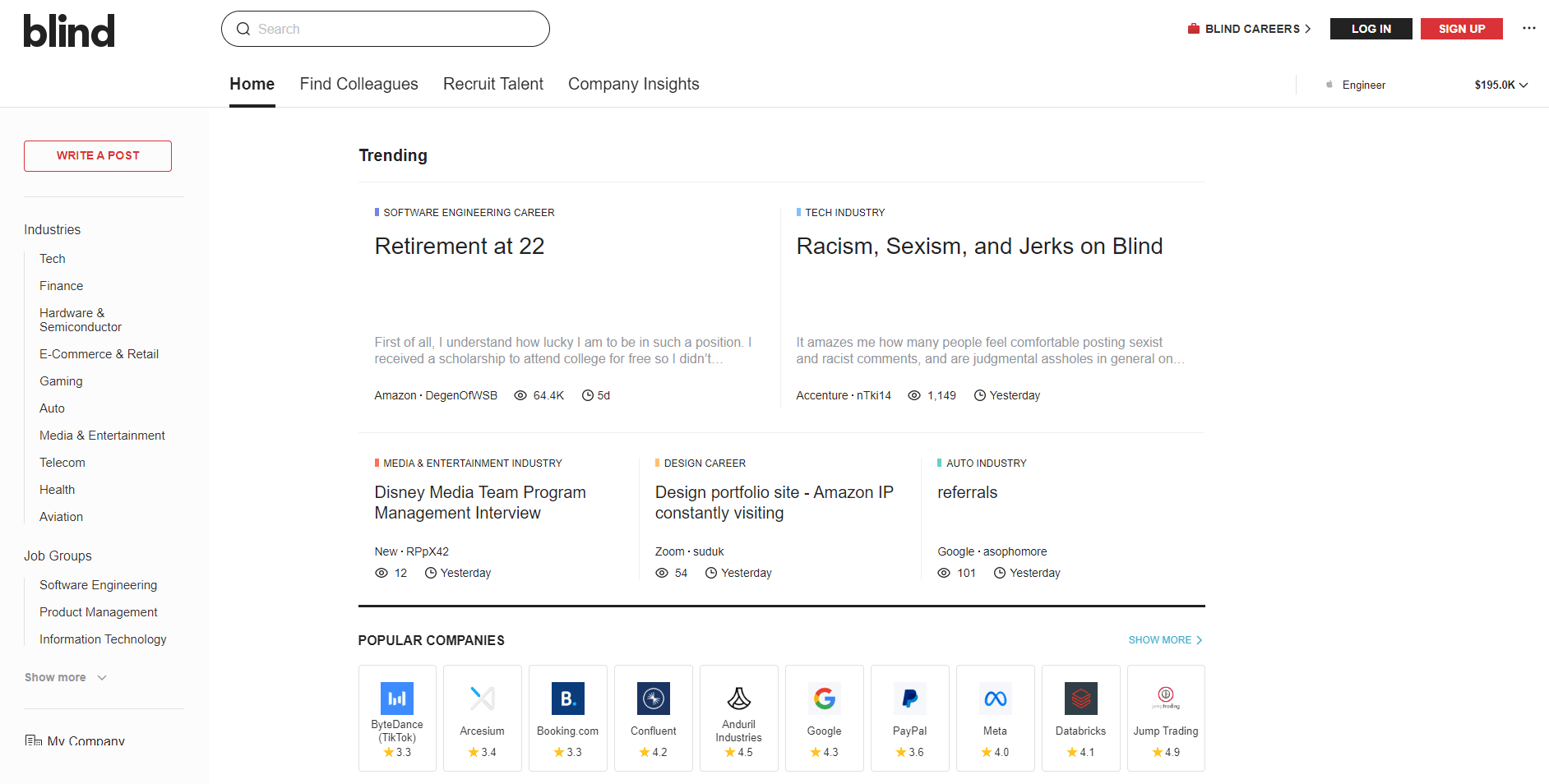
Task: Click the SIGN UP button
Action: click(x=1462, y=29)
